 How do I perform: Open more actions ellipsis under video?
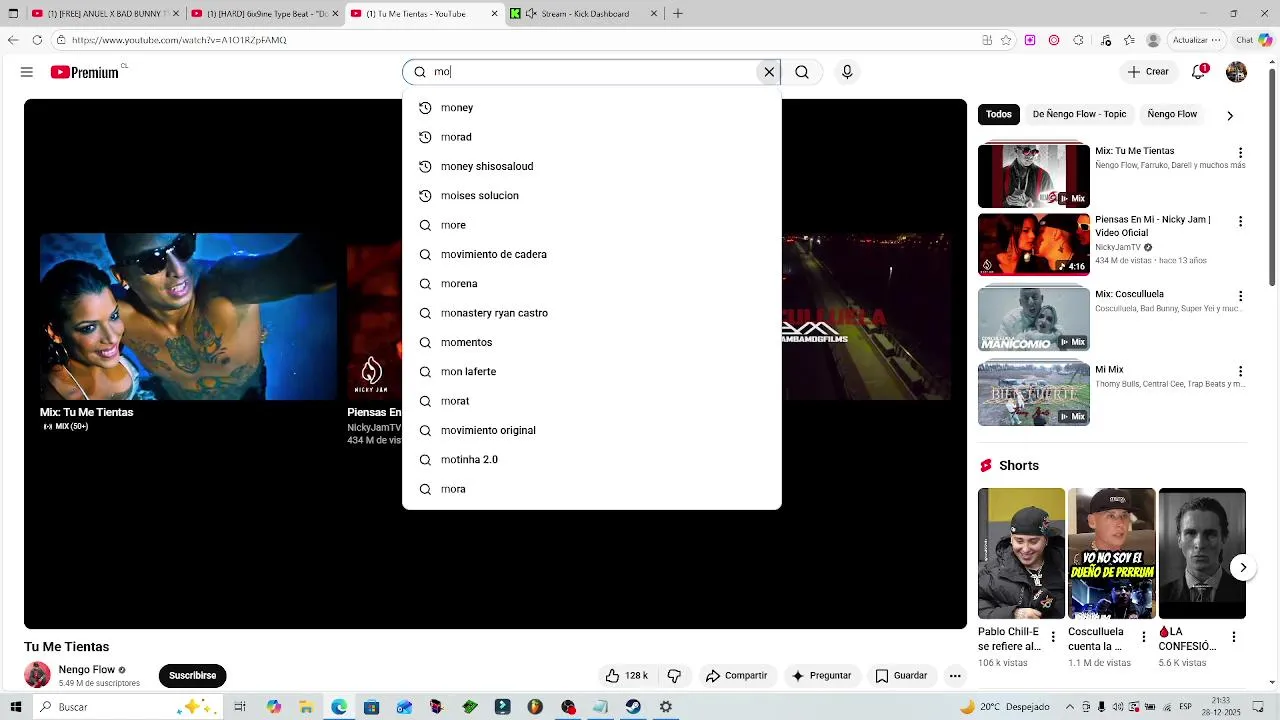[955, 676]
